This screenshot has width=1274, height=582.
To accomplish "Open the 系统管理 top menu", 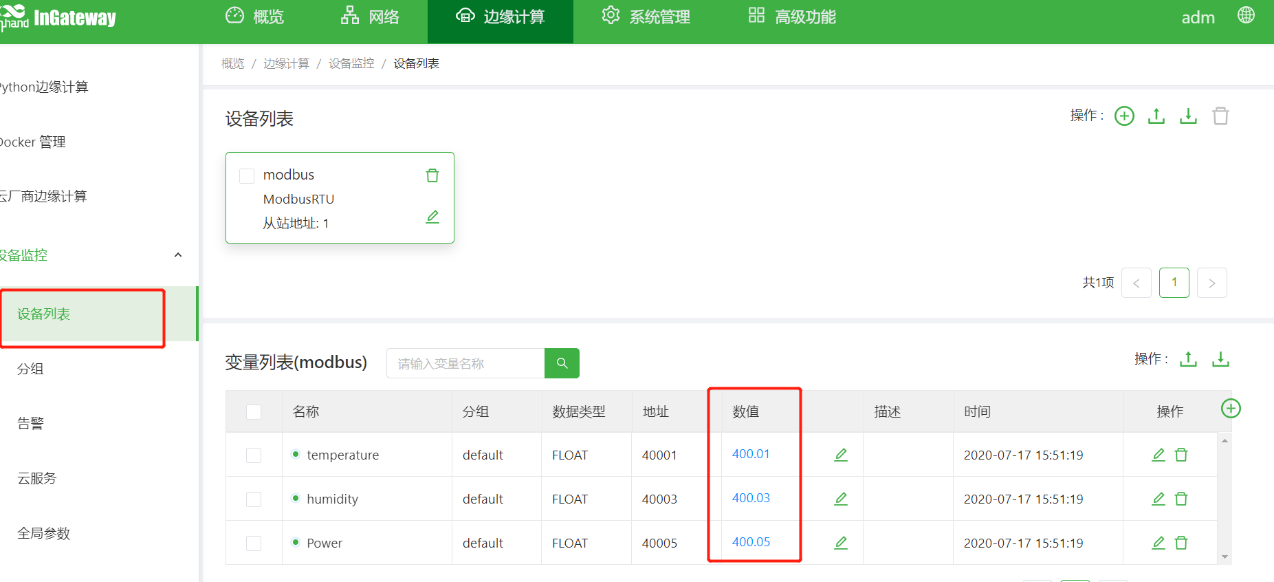I will point(646,17).
